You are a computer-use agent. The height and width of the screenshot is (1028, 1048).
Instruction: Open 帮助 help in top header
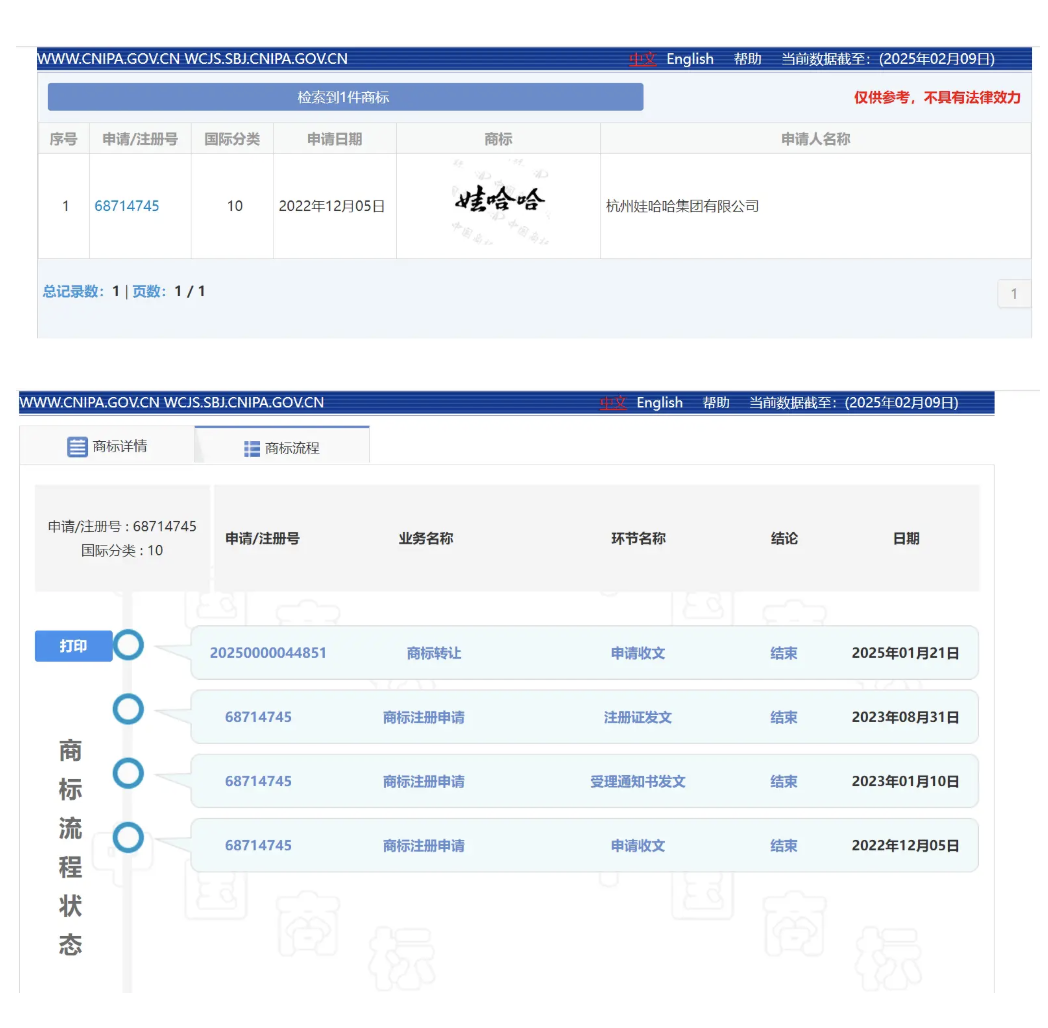747,59
